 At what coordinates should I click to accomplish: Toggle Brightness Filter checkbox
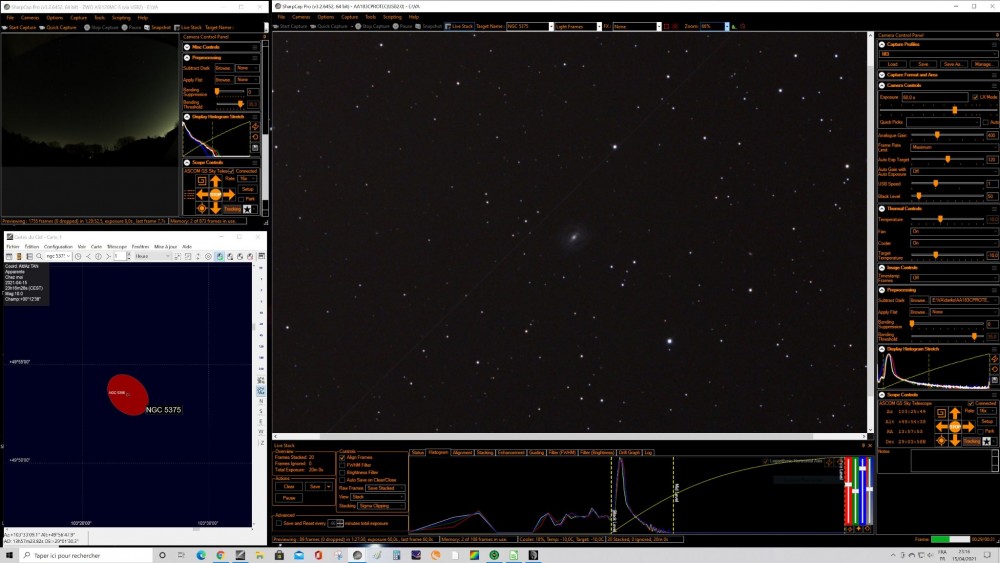click(x=342, y=472)
